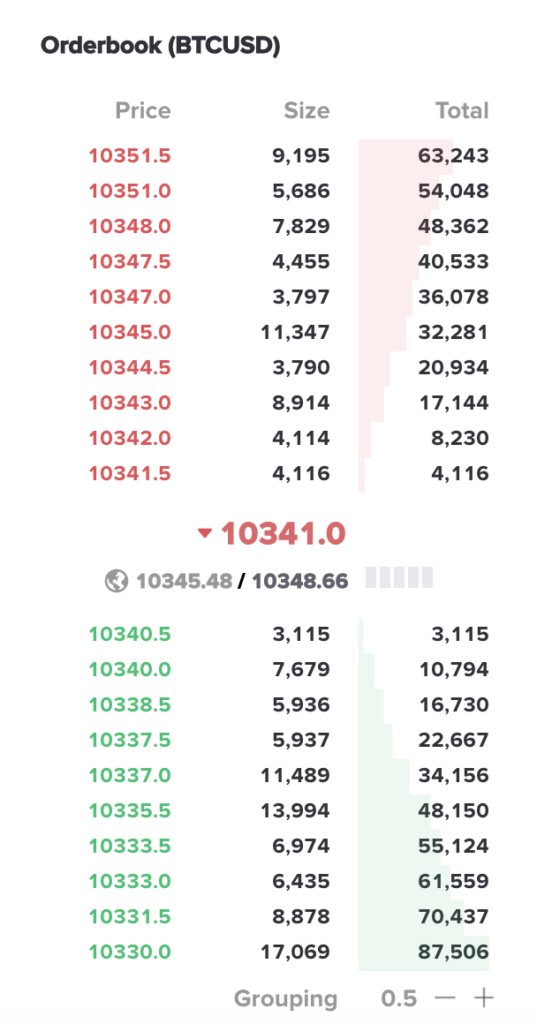Select the highest bid 10340.5
Screen dimensions: 537x1024
(x=129, y=634)
